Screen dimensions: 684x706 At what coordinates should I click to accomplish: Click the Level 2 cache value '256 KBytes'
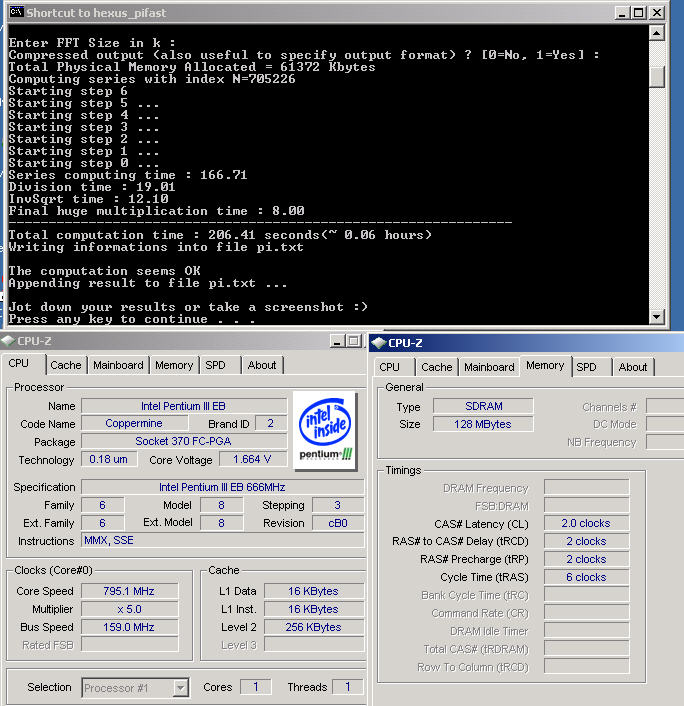click(x=314, y=627)
